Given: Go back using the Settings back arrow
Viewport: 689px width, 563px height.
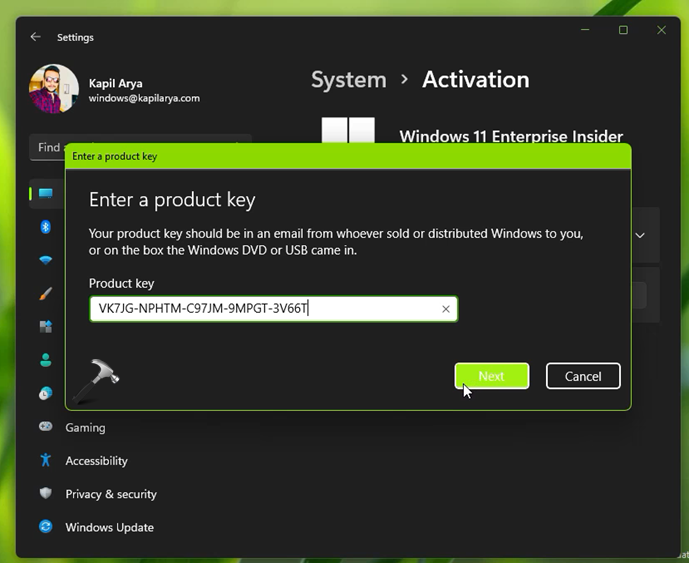Looking at the screenshot, I should point(36,37).
